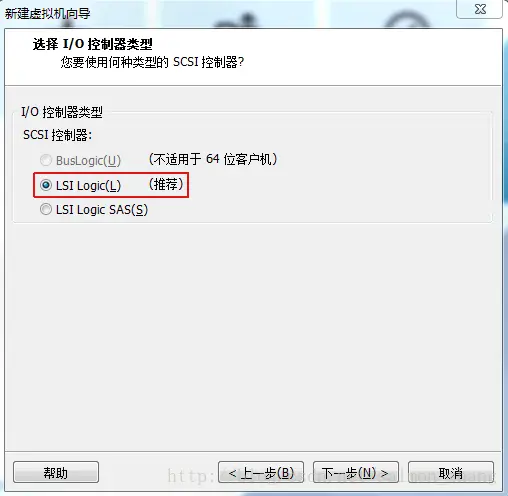The width and height of the screenshot is (508, 496).
Task: Click the LSI Logic(L) label text
Action: (88, 185)
